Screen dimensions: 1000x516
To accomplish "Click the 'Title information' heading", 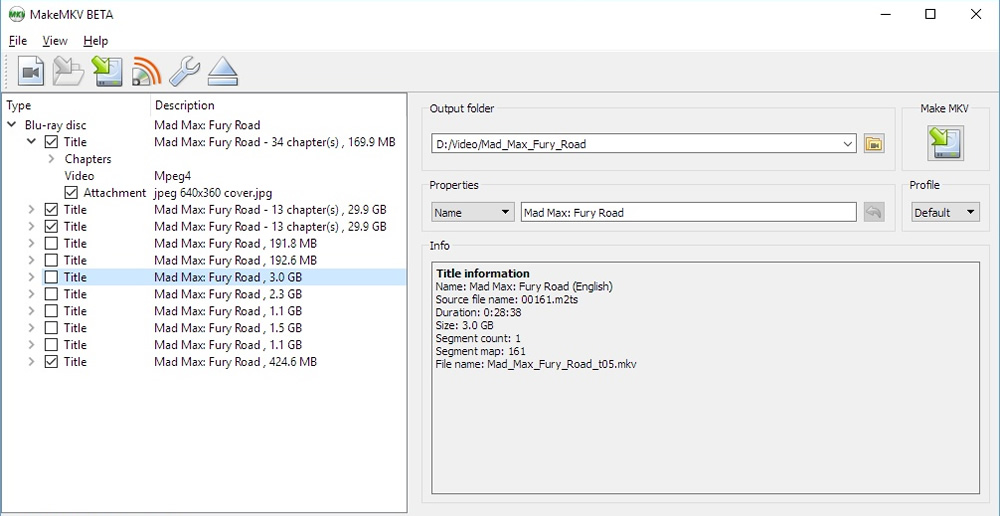I will click(483, 274).
